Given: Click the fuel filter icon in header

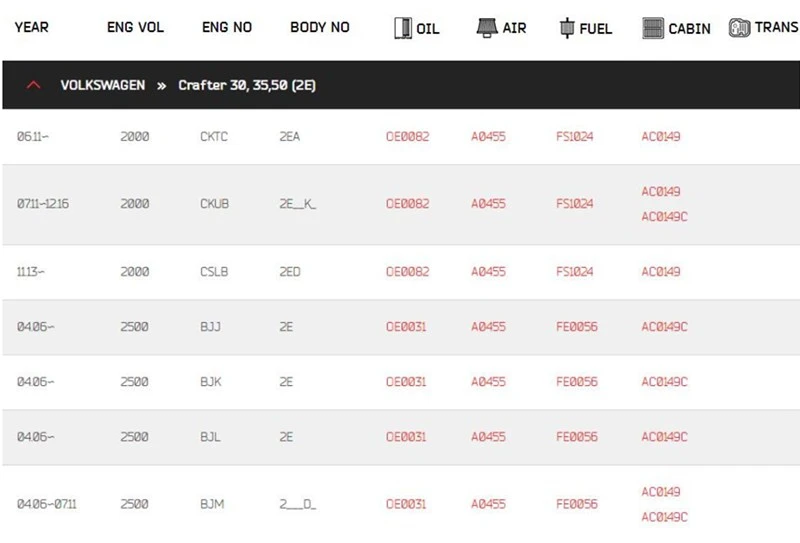Looking at the screenshot, I should pyautogui.click(x=567, y=28).
